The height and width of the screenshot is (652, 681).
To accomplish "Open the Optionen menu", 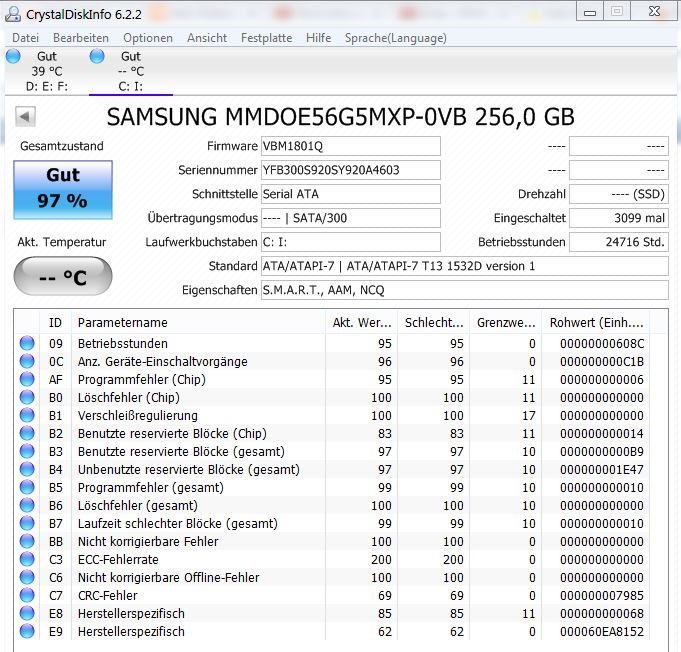I will coord(148,38).
